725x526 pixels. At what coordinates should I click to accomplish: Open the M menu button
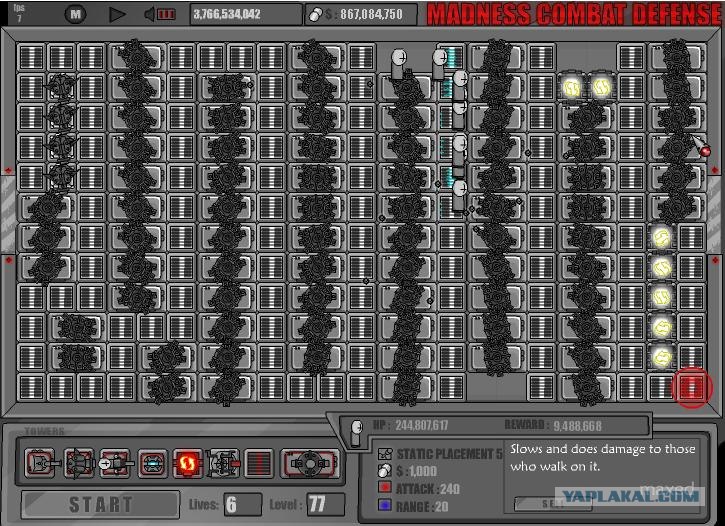point(75,14)
